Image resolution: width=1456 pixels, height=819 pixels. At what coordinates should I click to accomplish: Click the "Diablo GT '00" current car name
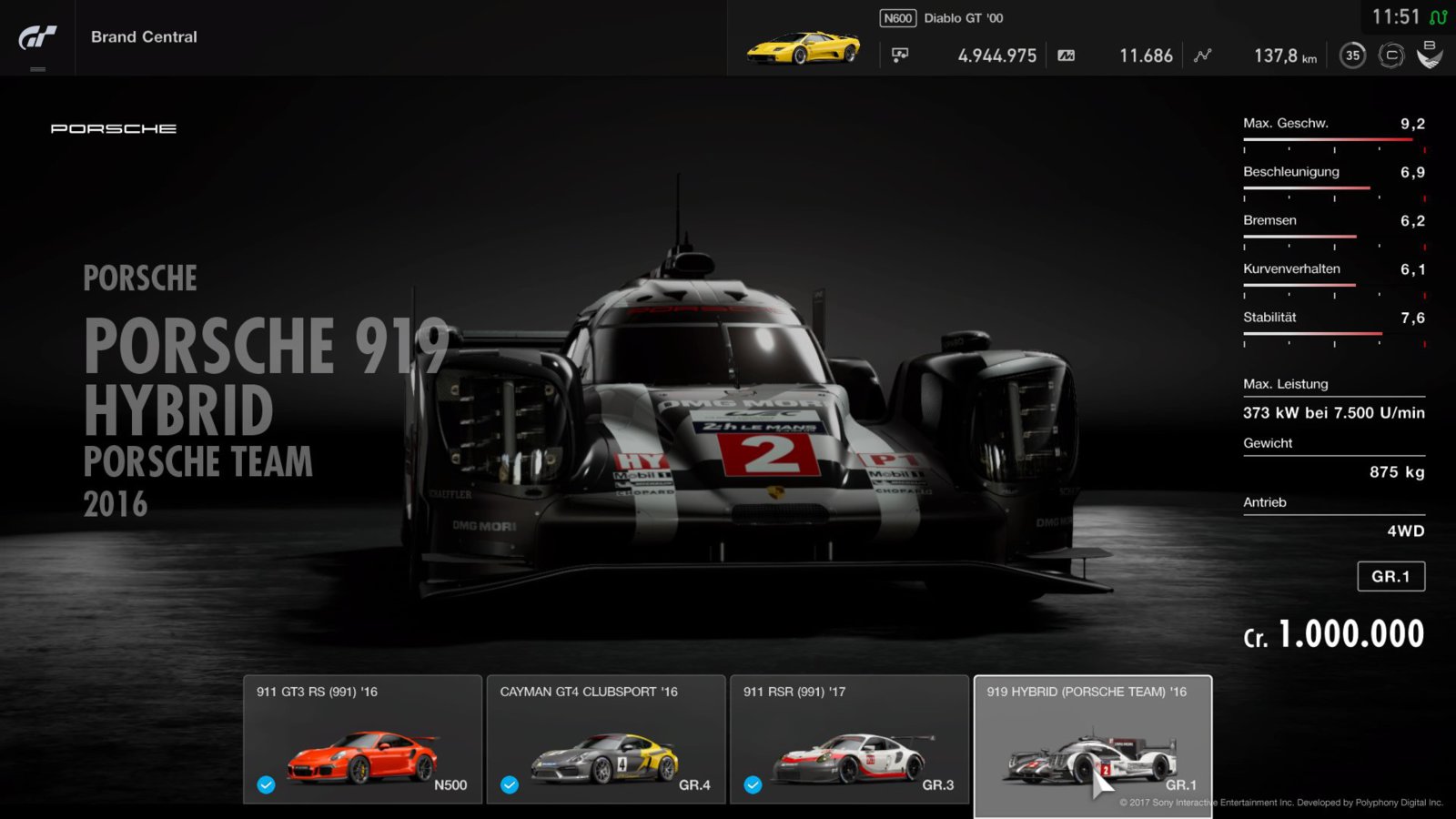tap(964, 18)
